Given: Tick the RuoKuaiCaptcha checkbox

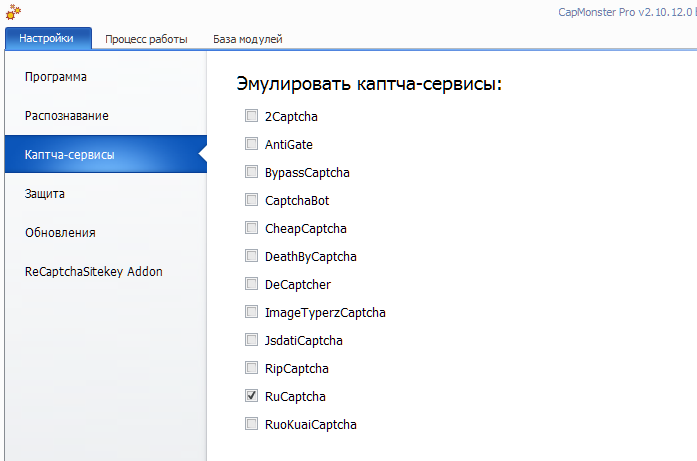Looking at the screenshot, I should (x=251, y=424).
